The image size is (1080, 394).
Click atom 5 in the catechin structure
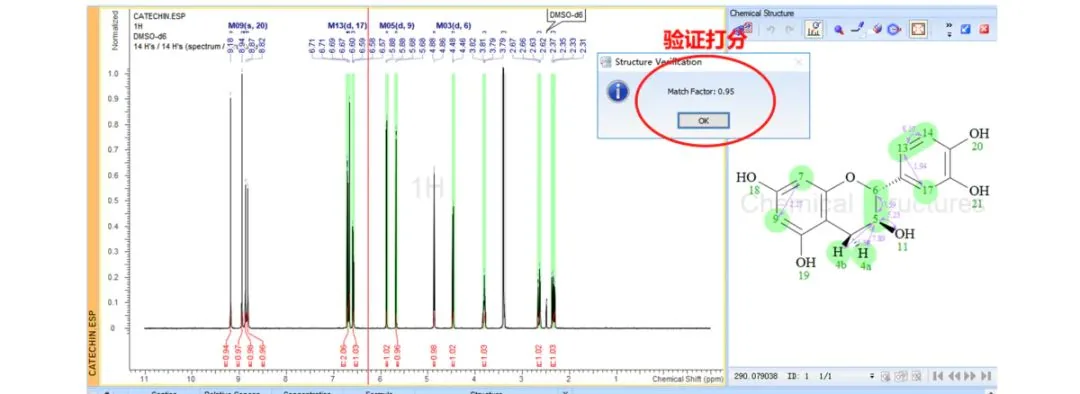point(876,219)
